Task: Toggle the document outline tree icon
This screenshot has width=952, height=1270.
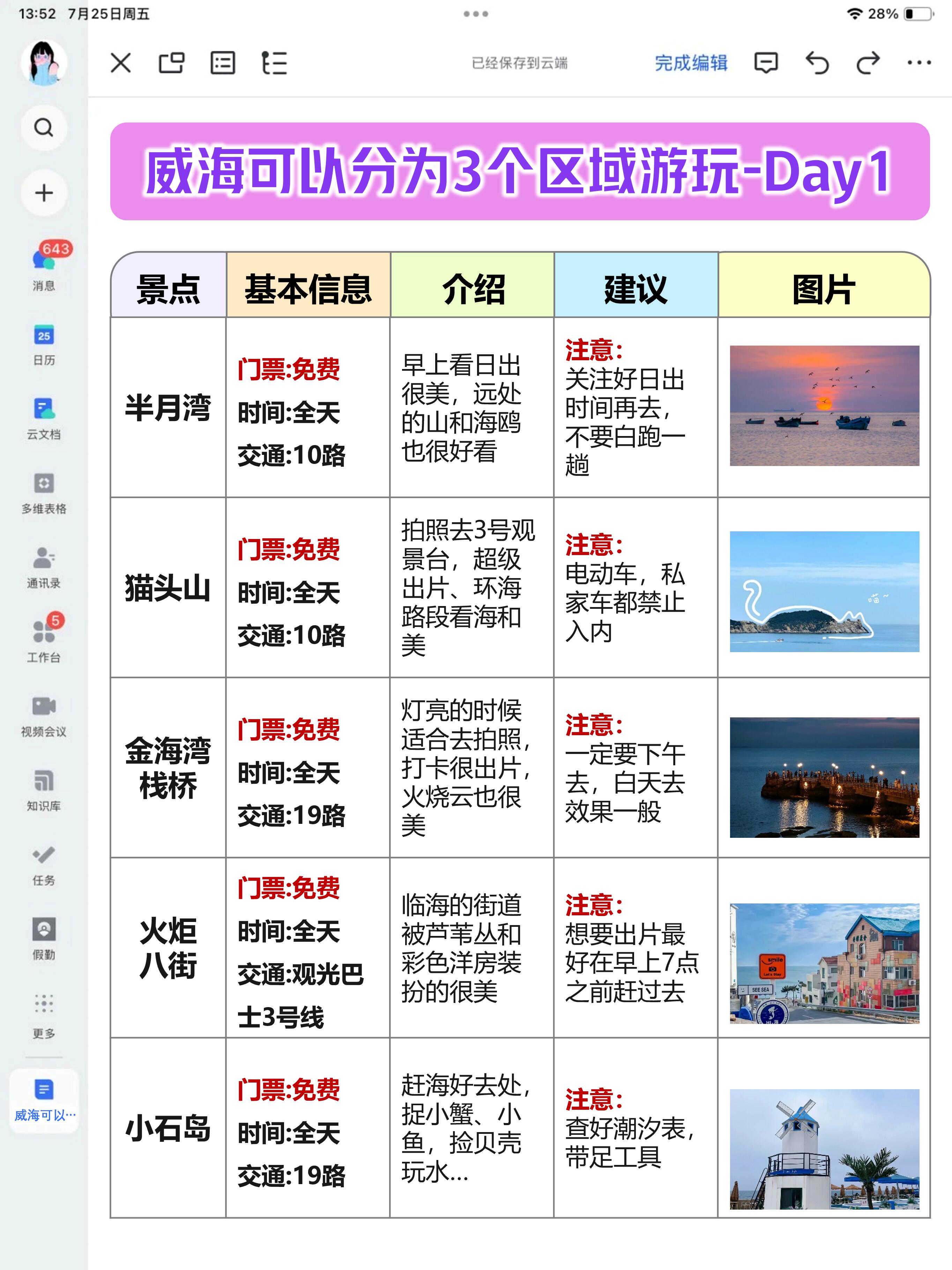Action: click(x=274, y=62)
